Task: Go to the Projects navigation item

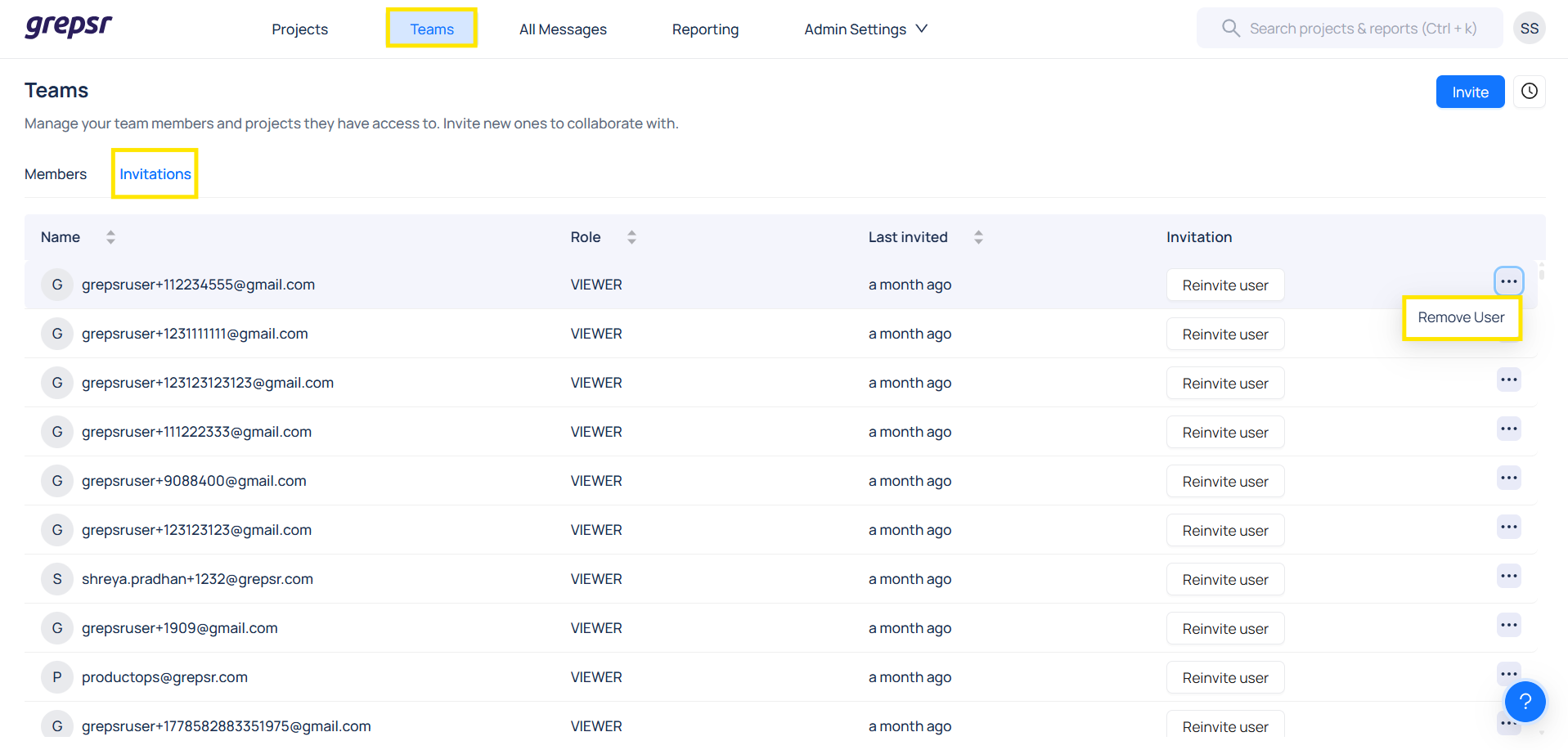Action: click(x=299, y=29)
